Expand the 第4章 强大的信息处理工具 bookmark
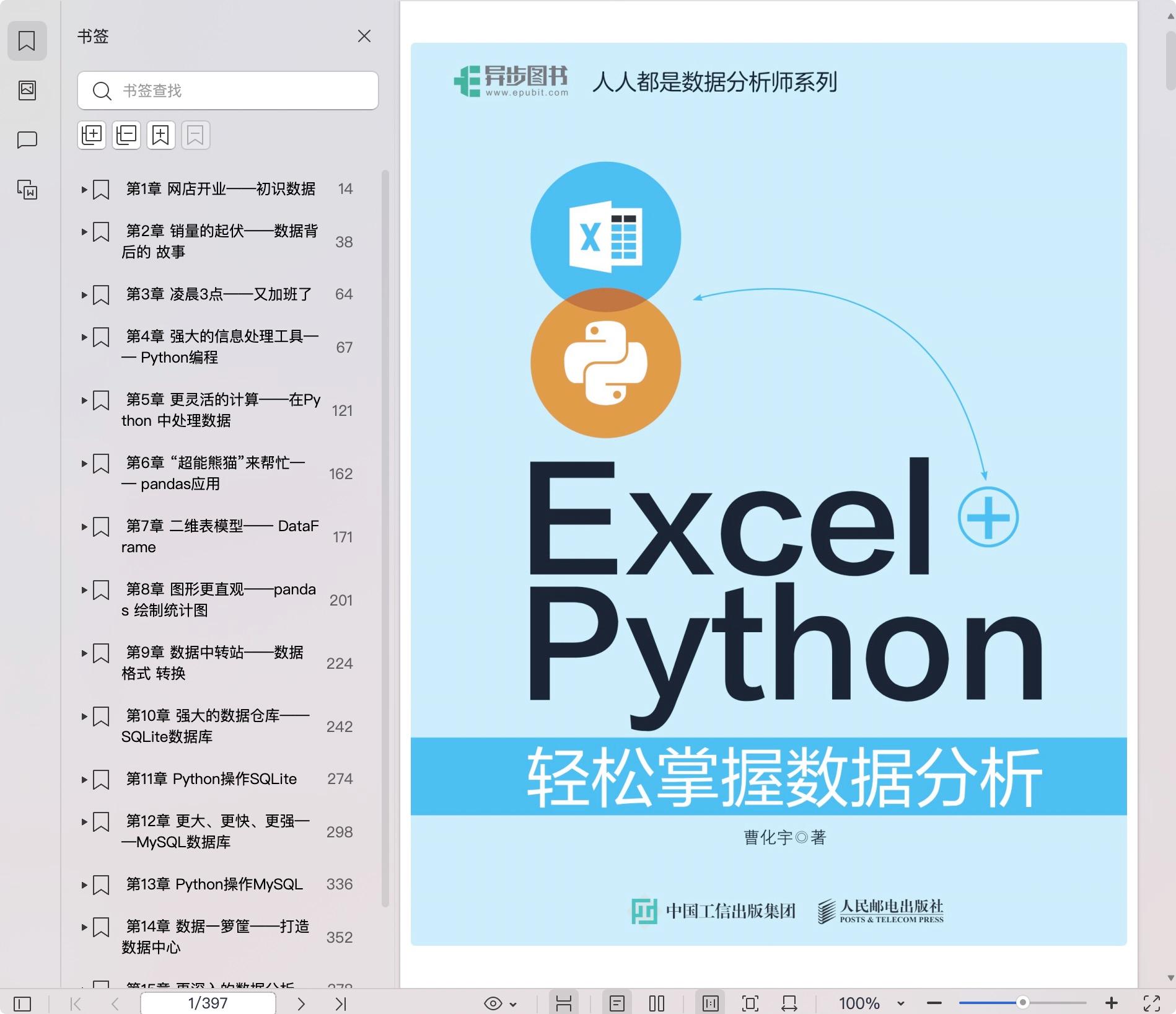Viewport: 1176px width, 1014px height. (84, 337)
